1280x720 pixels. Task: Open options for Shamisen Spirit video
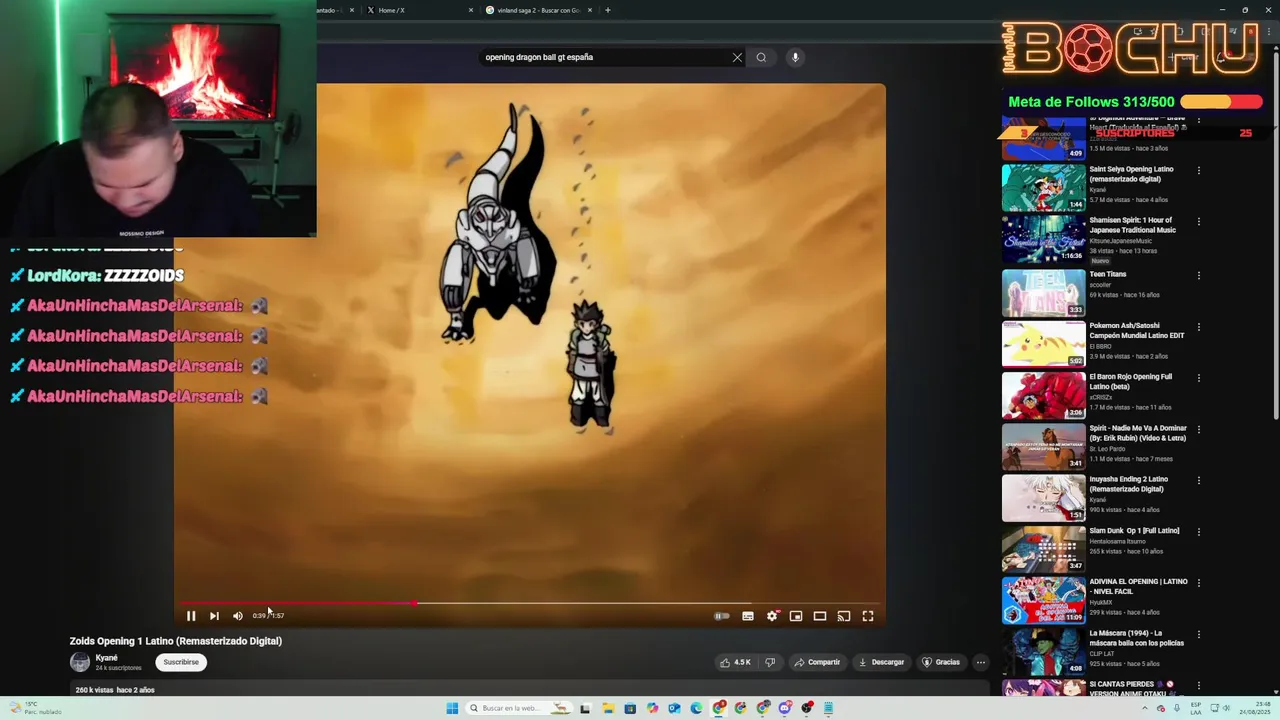click(1198, 222)
